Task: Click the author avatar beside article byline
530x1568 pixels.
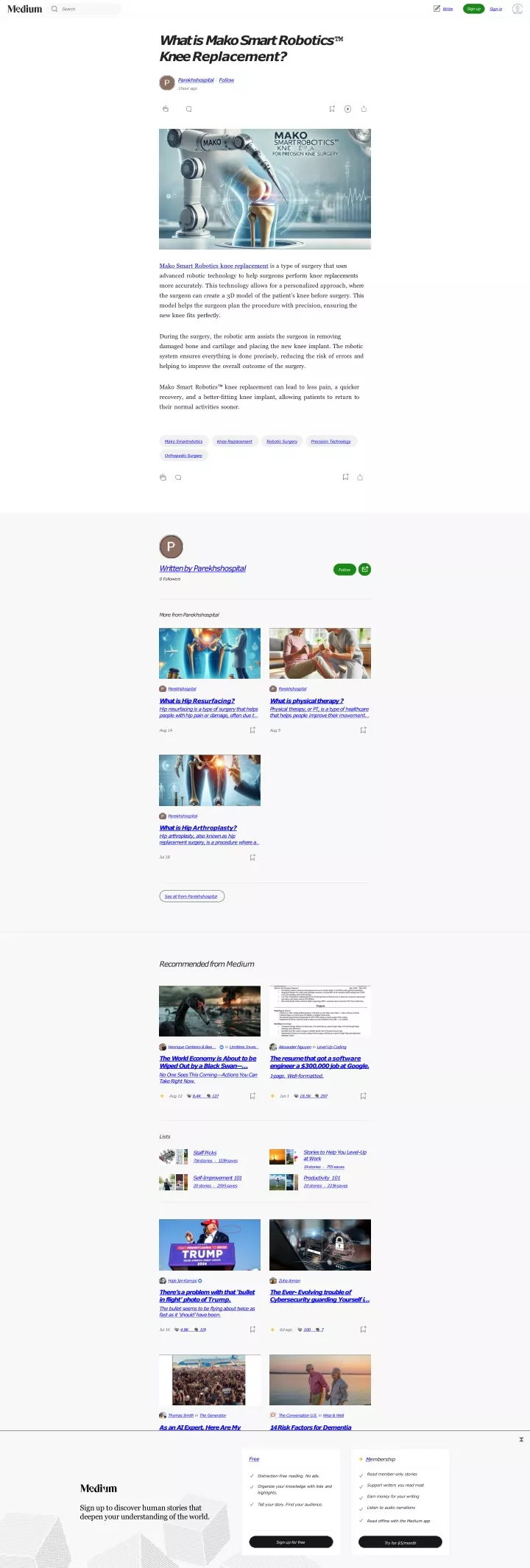Action: [167, 82]
